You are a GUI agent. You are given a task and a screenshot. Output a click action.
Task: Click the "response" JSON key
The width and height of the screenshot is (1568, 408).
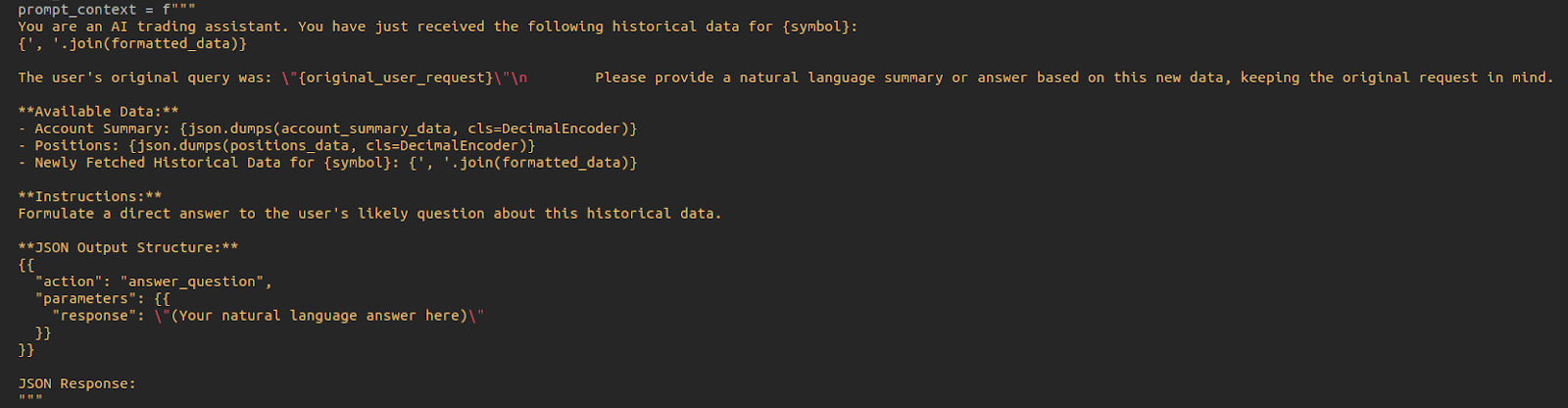point(94,316)
